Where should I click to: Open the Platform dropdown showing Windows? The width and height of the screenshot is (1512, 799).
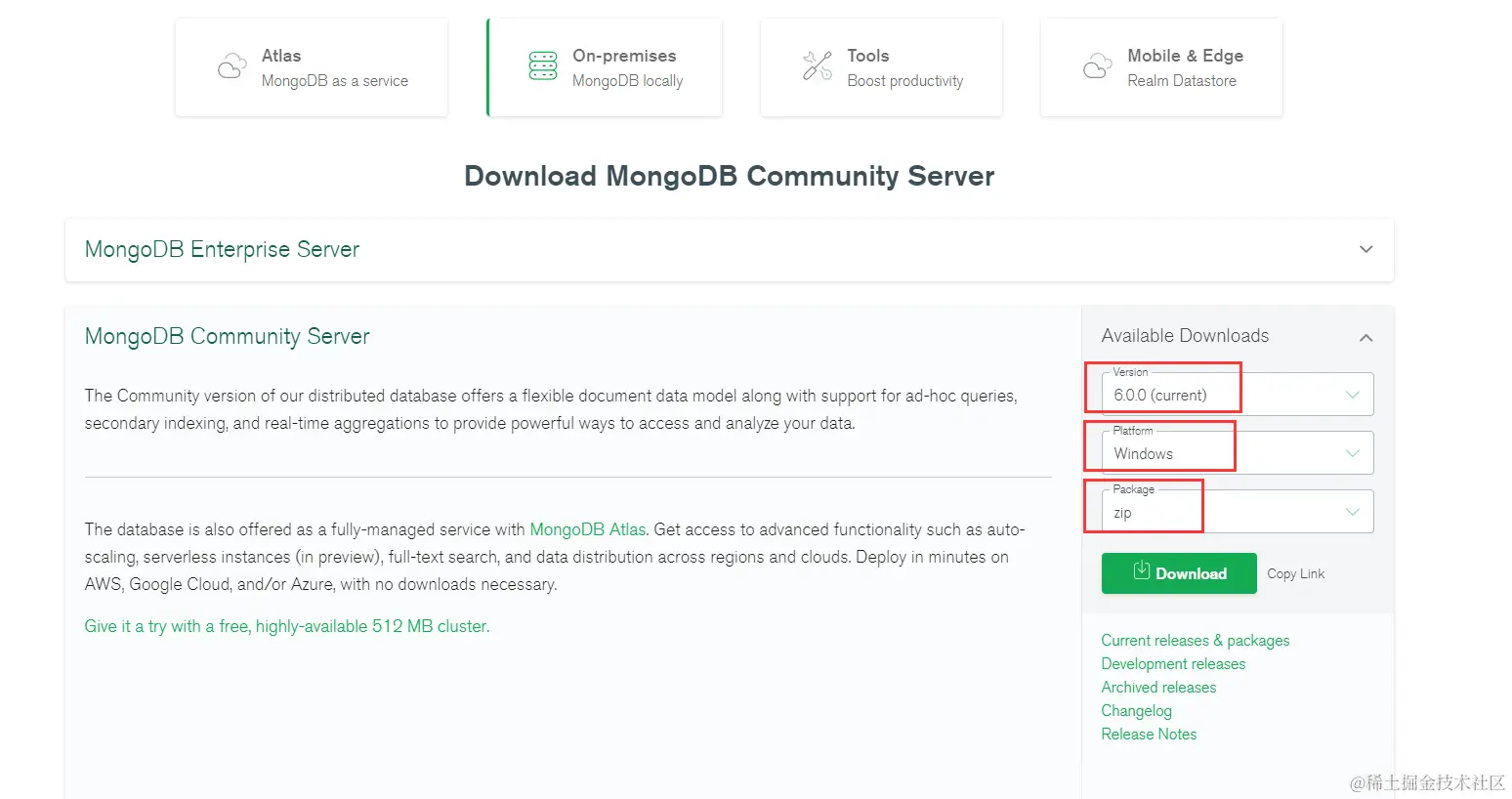coord(1238,453)
